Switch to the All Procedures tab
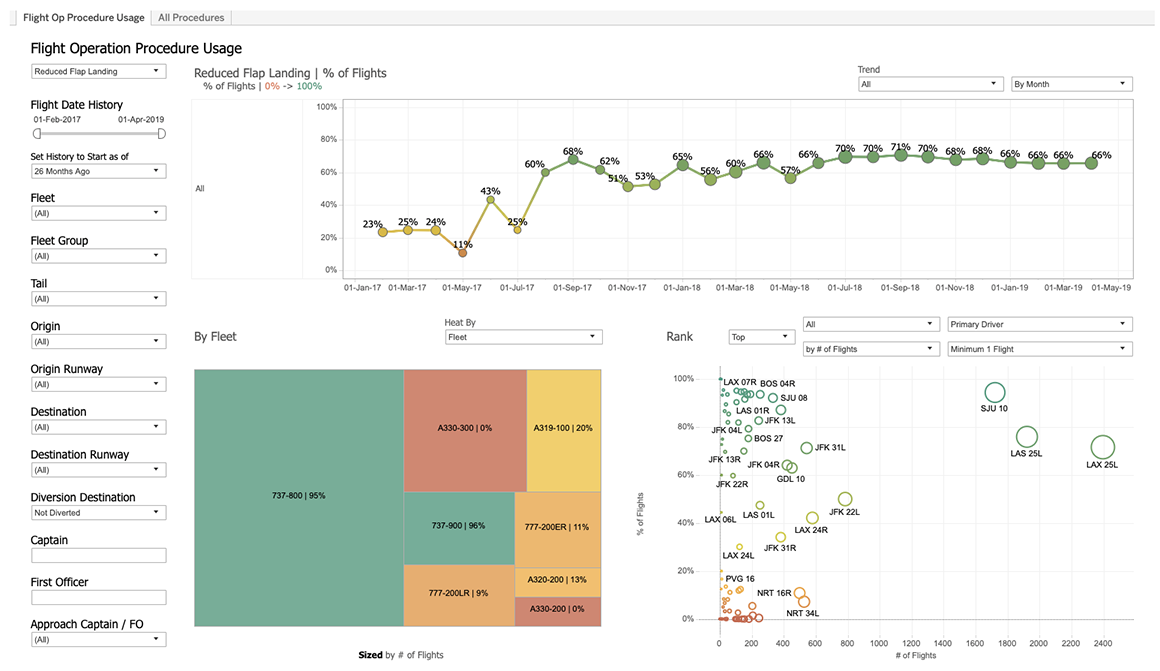 pos(192,17)
